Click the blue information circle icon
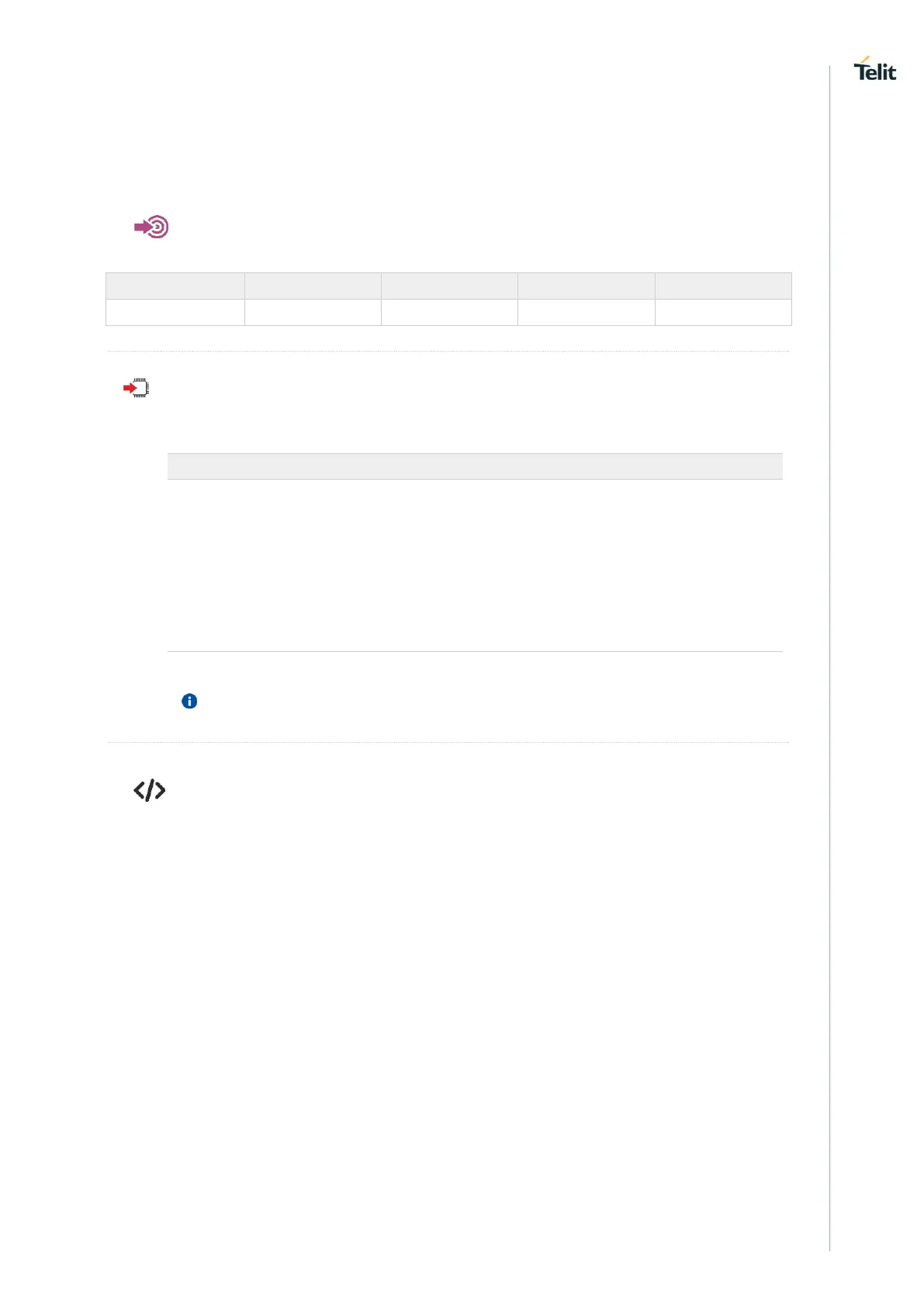The width and height of the screenshot is (924, 1307). click(189, 701)
